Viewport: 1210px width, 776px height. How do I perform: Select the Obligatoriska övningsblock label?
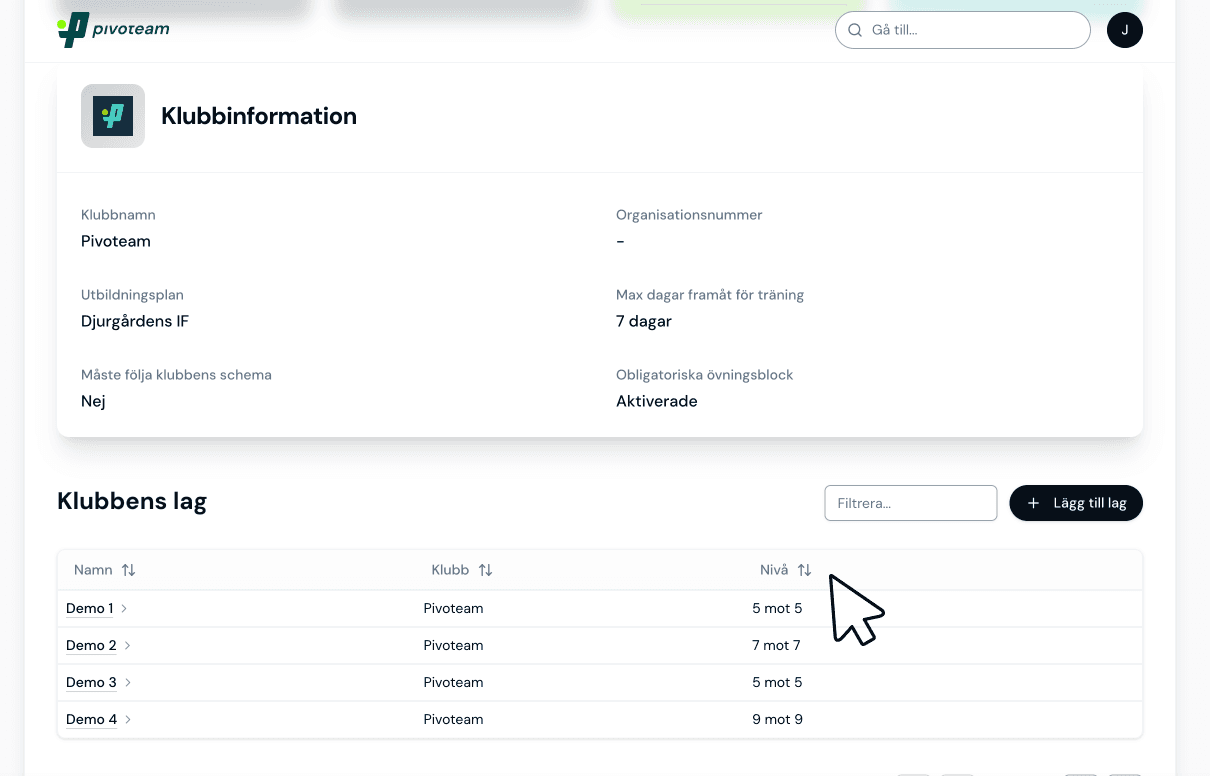[x=705, y=375]
